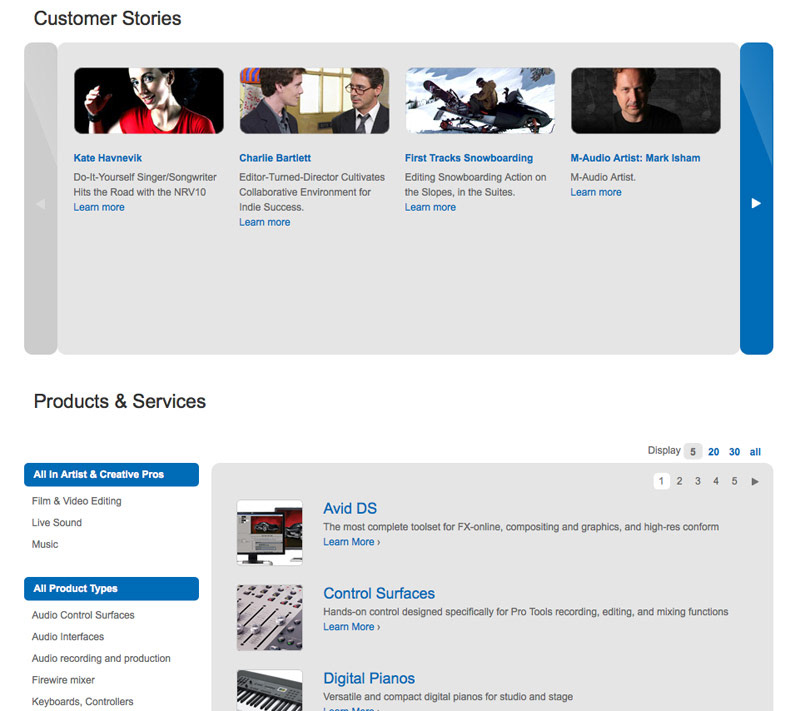Advance the Customer Stories carousel with right arrow
Viewport: 800px width, 711px height.
(756, 198)
